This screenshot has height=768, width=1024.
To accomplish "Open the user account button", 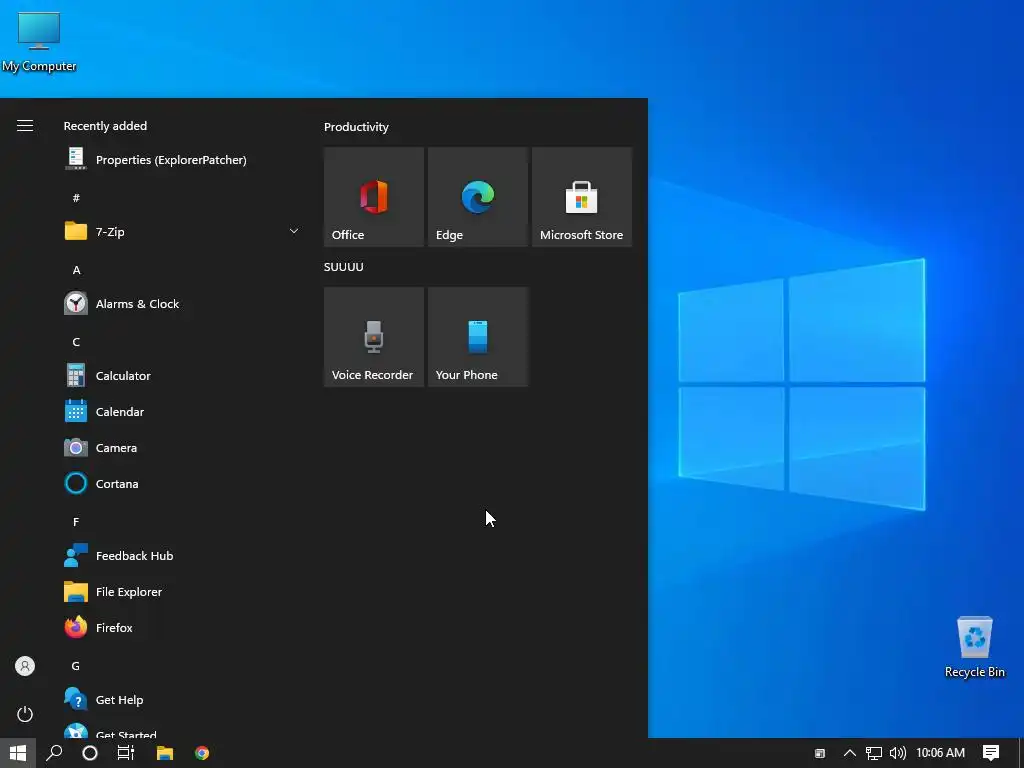I will (25, 666).
